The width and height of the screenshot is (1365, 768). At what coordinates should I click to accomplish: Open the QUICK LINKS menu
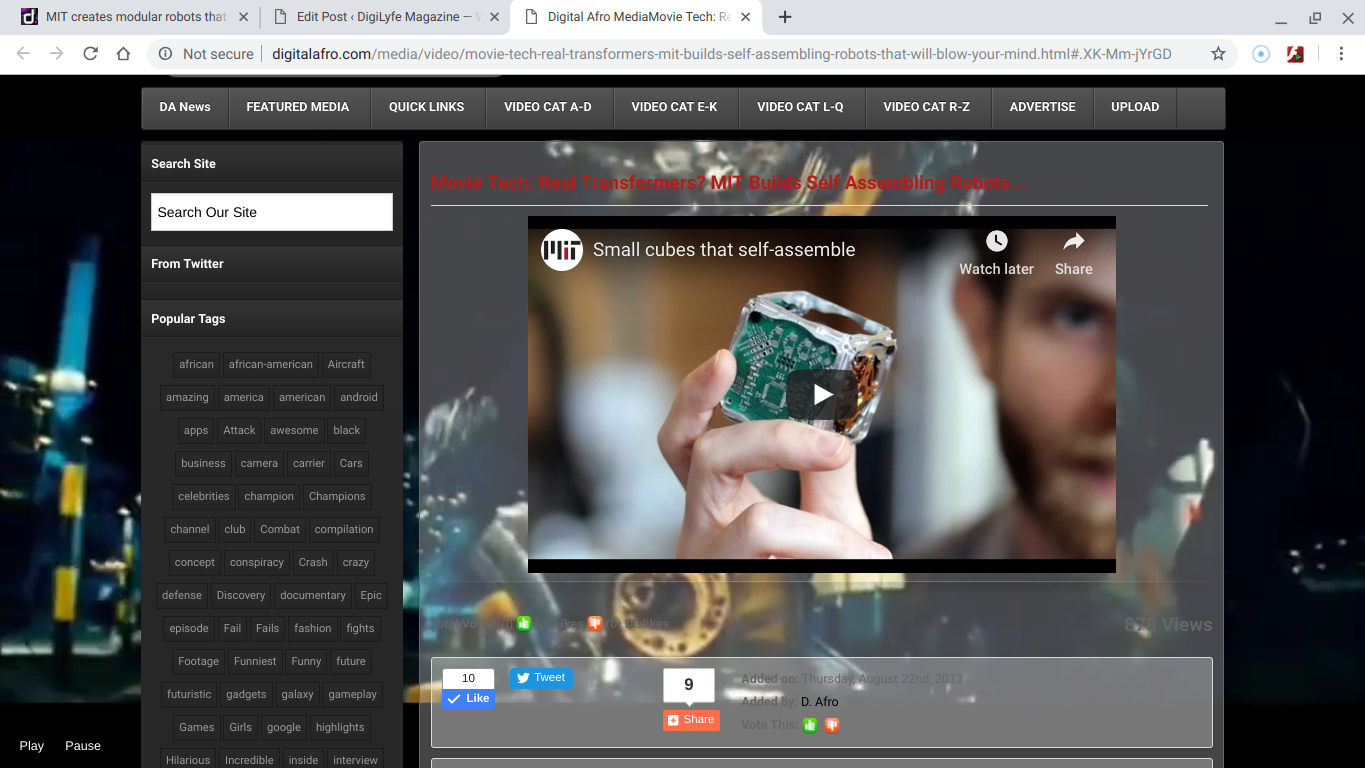pyautogui.click(x=427, y=107)
